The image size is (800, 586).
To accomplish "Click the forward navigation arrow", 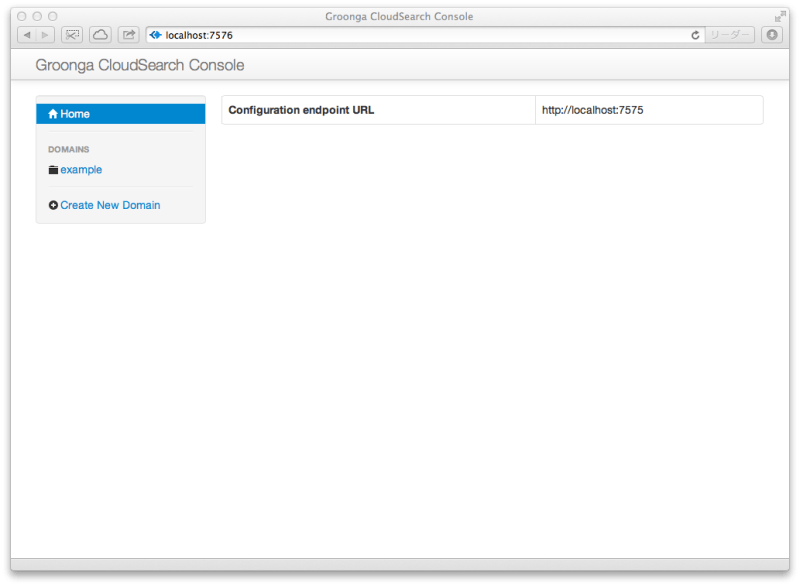I will [45, 34].
